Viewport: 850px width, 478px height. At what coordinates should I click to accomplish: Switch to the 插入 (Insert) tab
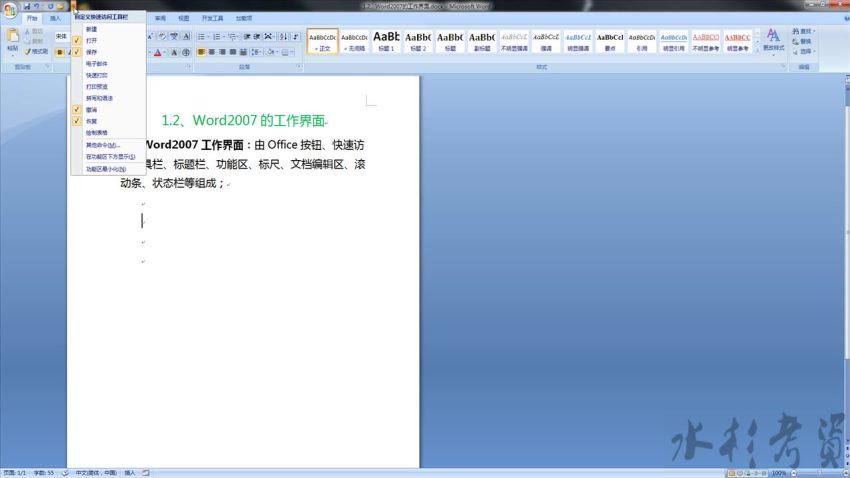[x=55, y=18]
